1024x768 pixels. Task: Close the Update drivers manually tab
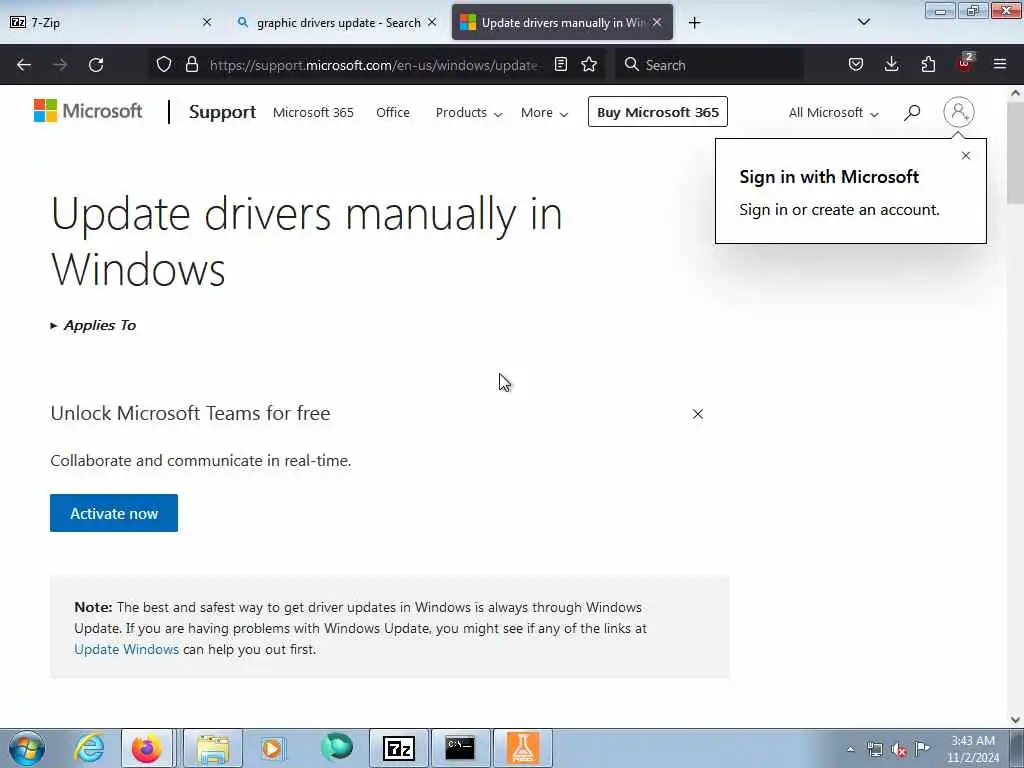(657, 22)
